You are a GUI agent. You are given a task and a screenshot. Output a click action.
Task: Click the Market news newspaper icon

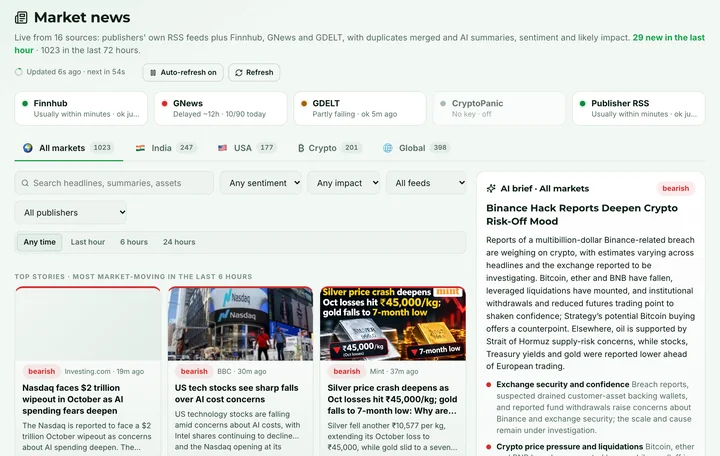(x=21, y=17)
